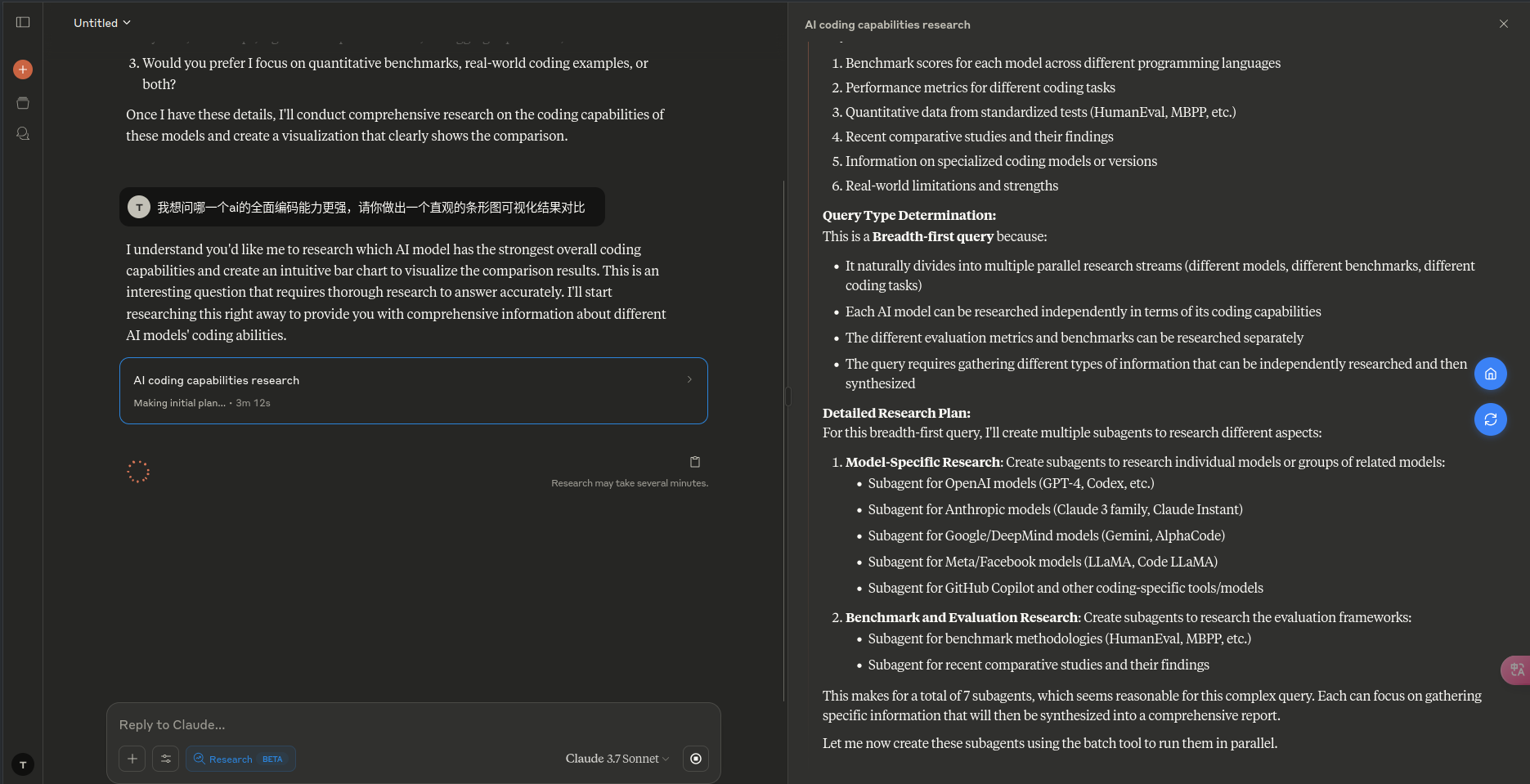
Task: Expand the AI coding capabilities research card
Action: [x=414, y=391]
